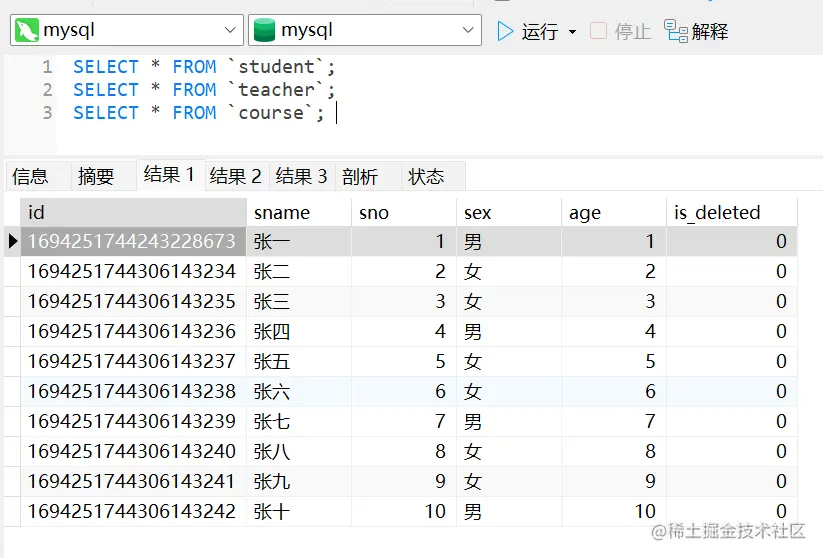Click the age column header
823x558 pixels.
click(614, 213)
